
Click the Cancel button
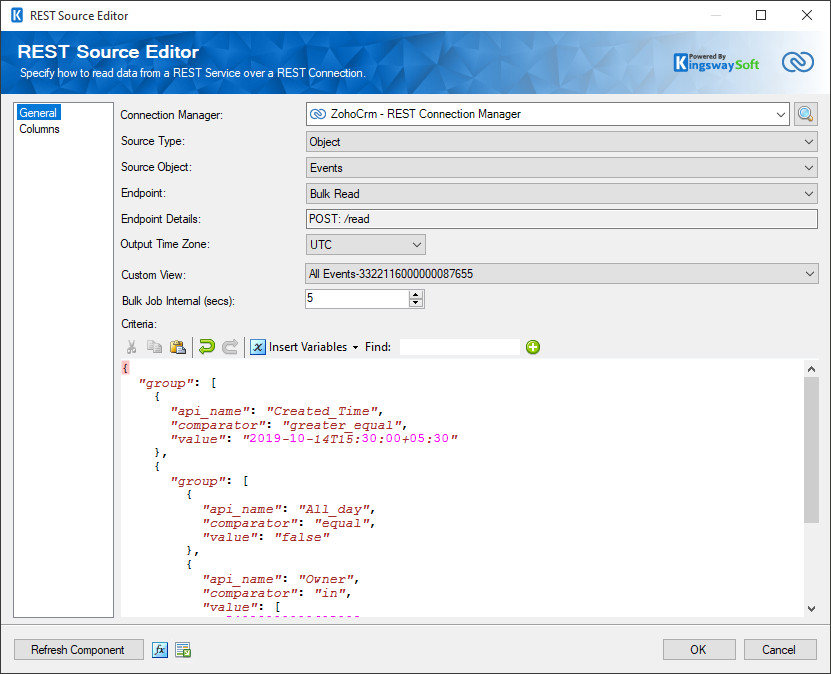[780, 650]
